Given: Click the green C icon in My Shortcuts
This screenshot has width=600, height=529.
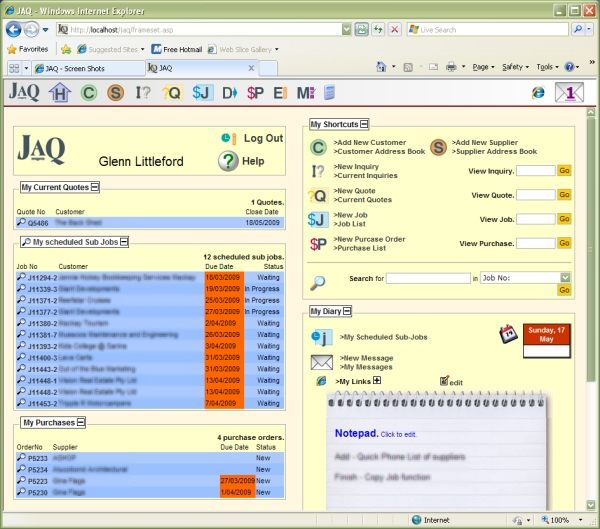Looking at the screenshot, I should 318,147.
